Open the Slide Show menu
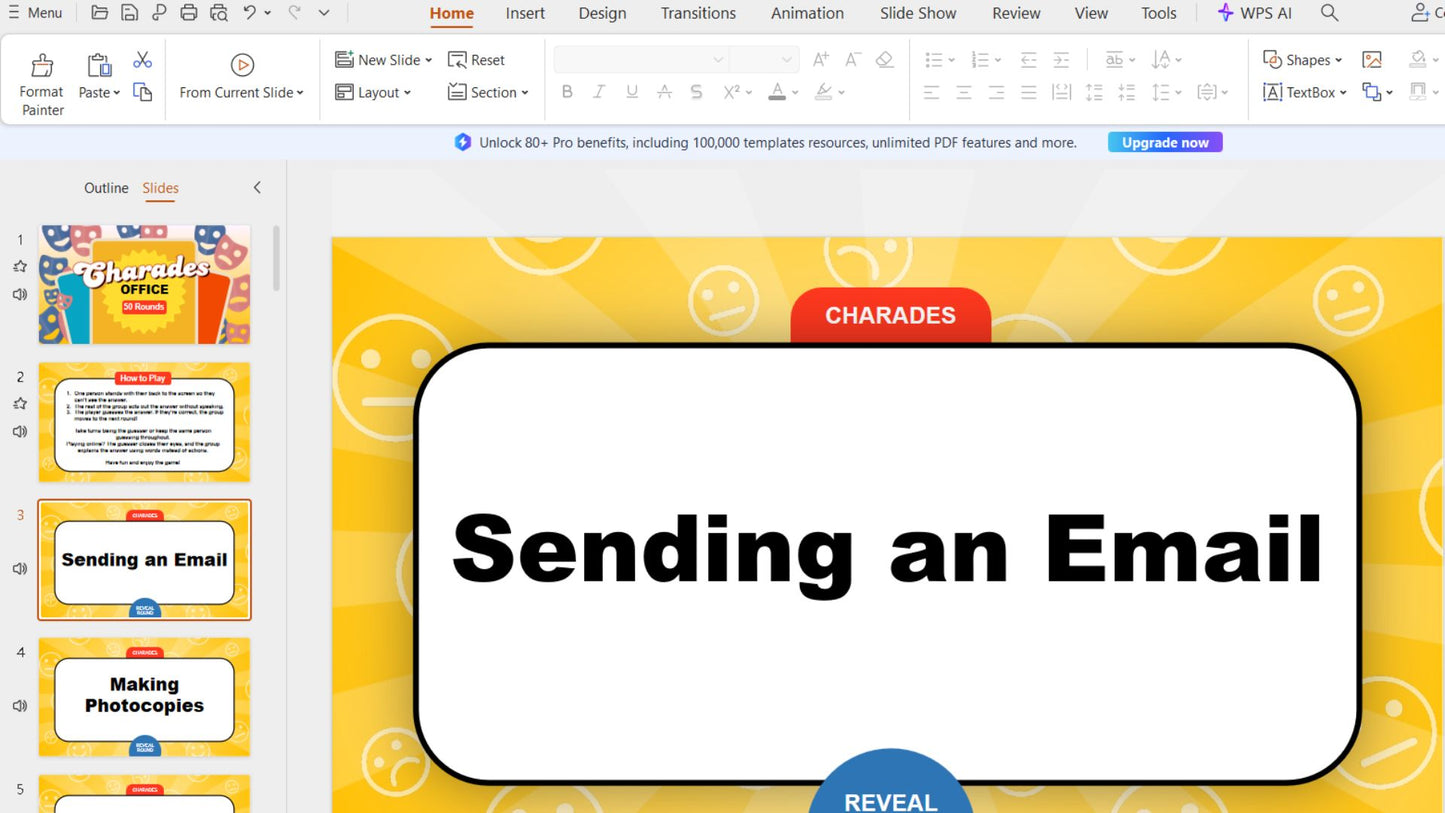 click(x=917, y=13)
